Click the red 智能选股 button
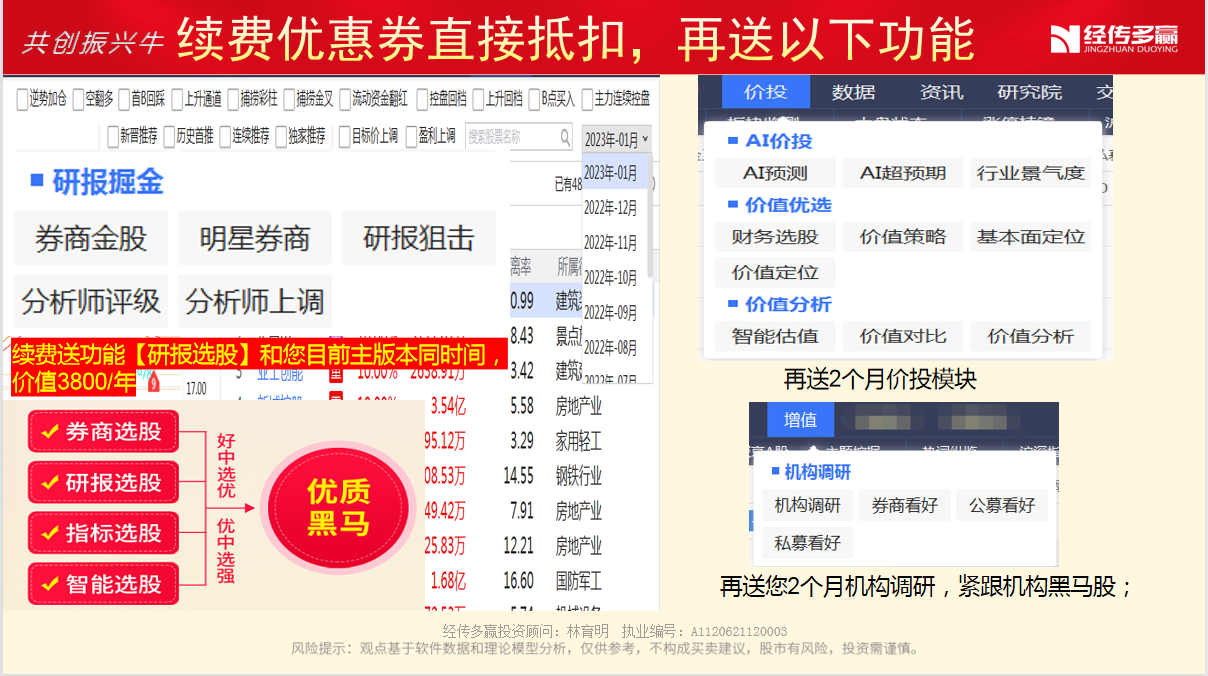1208x676 pixels. point(103,584)
